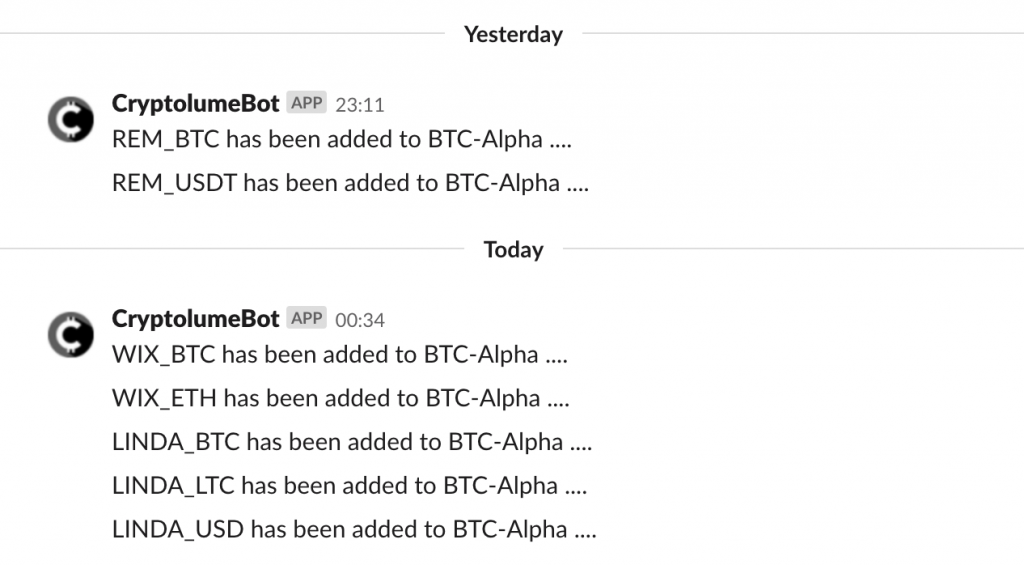Open the Yesterday date divider menu
The width and height of the screenshot is (1024, 565).
pyautogui.click(x=513, y=35)
